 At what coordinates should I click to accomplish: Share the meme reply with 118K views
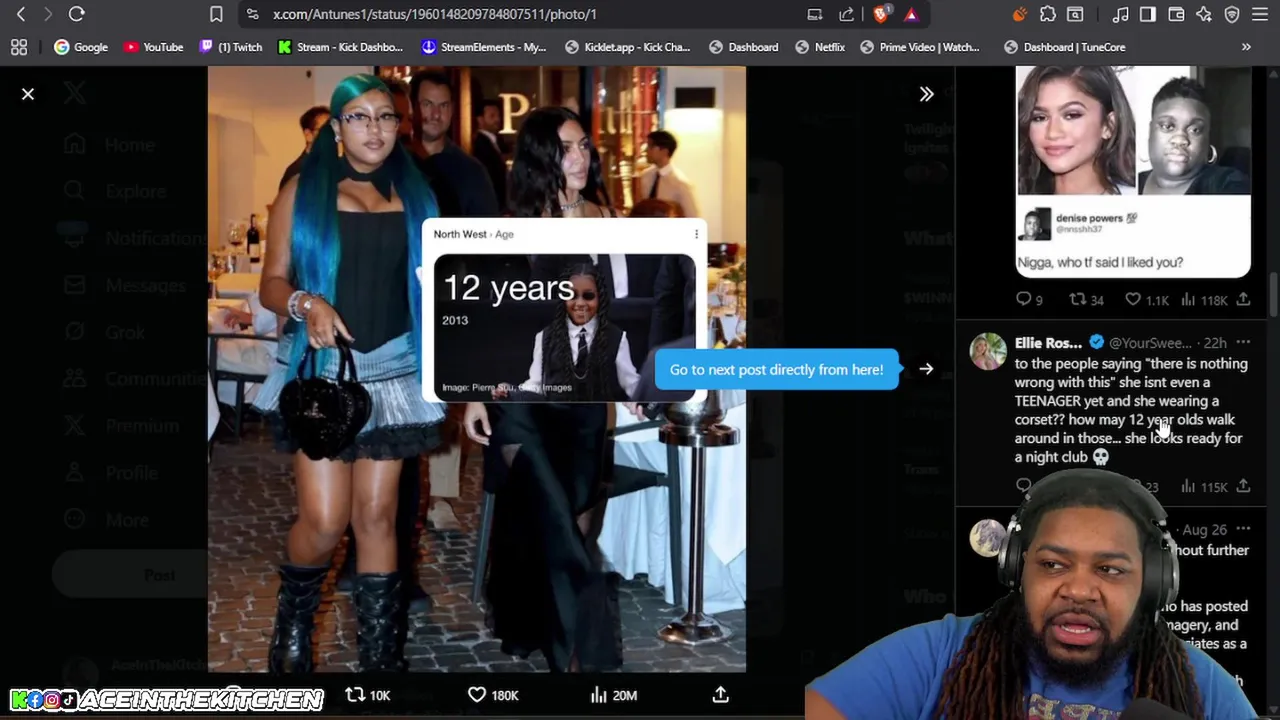tap(1243, 299)
